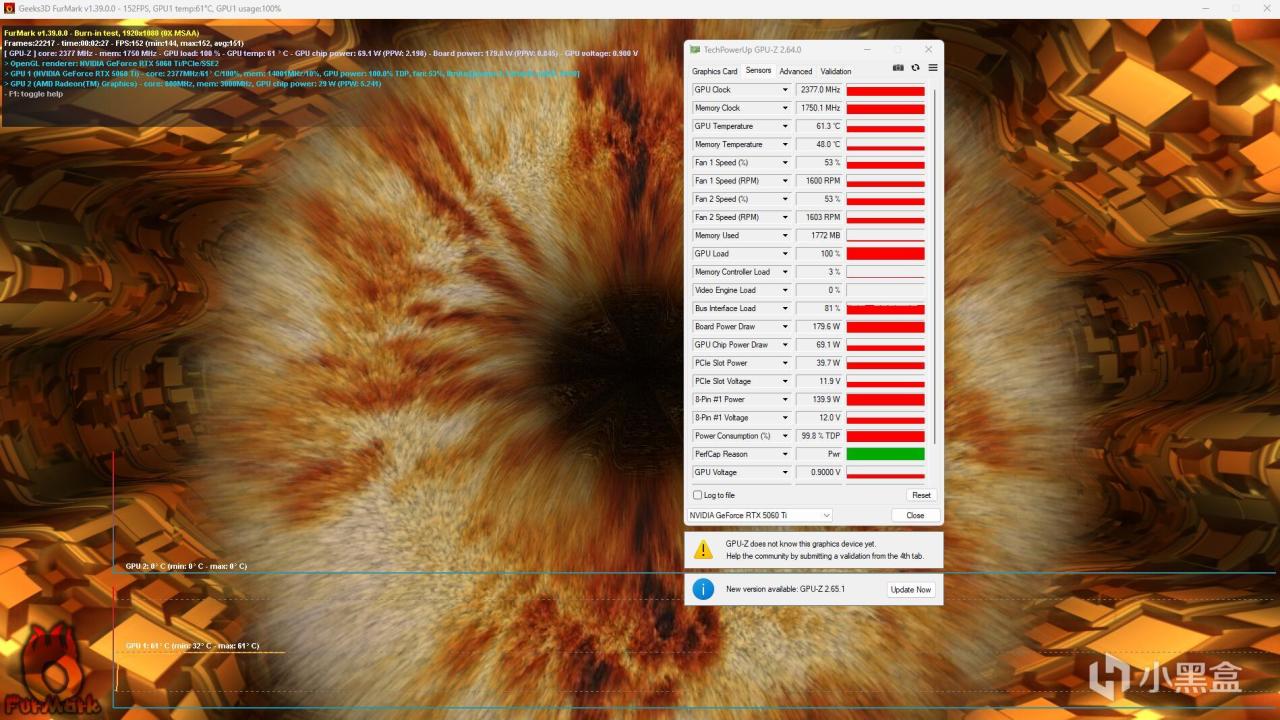Open the GPU Clock sensor dropdown
The image size is (1280, 720).
(785, 90)
